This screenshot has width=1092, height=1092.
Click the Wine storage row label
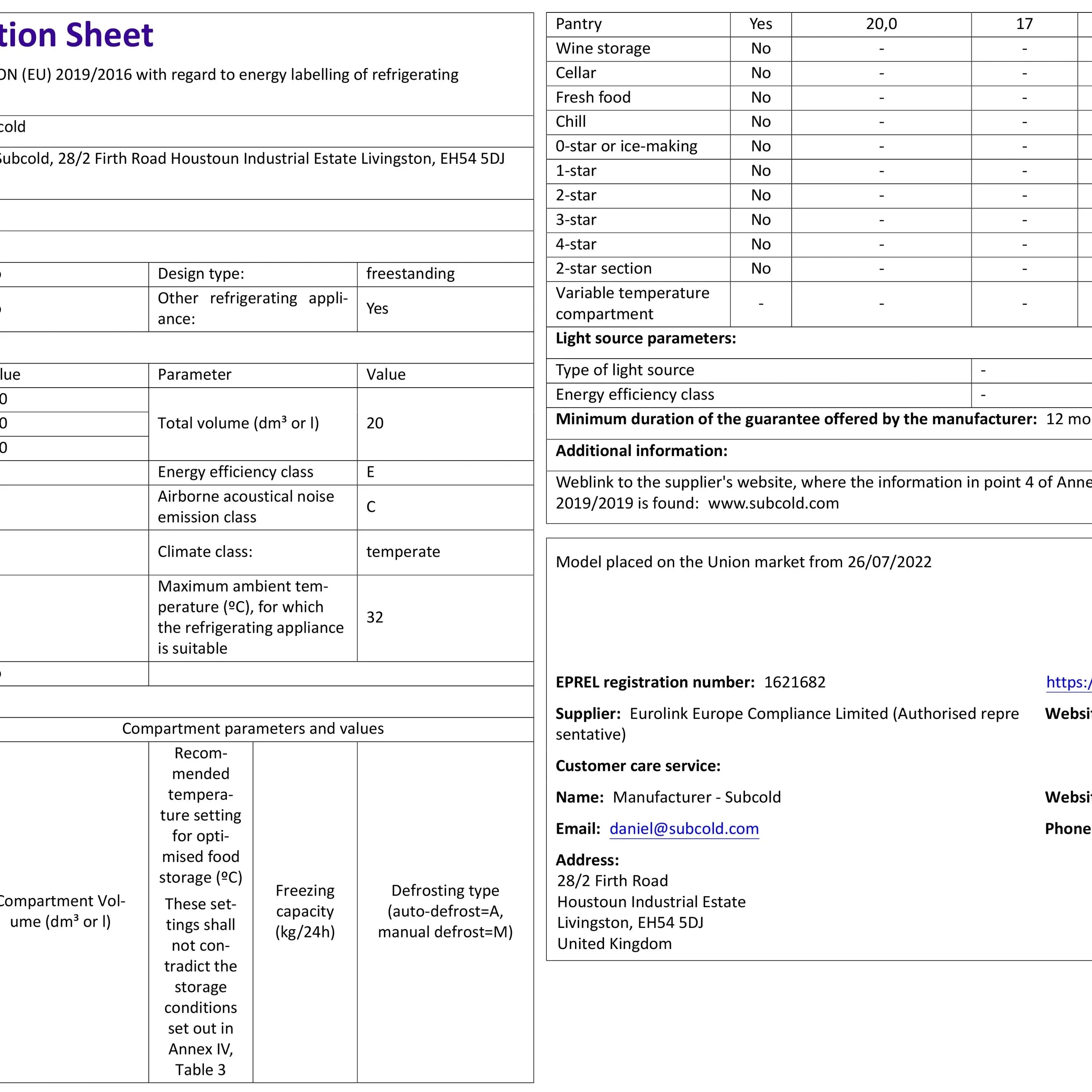[x=602, y=49]
